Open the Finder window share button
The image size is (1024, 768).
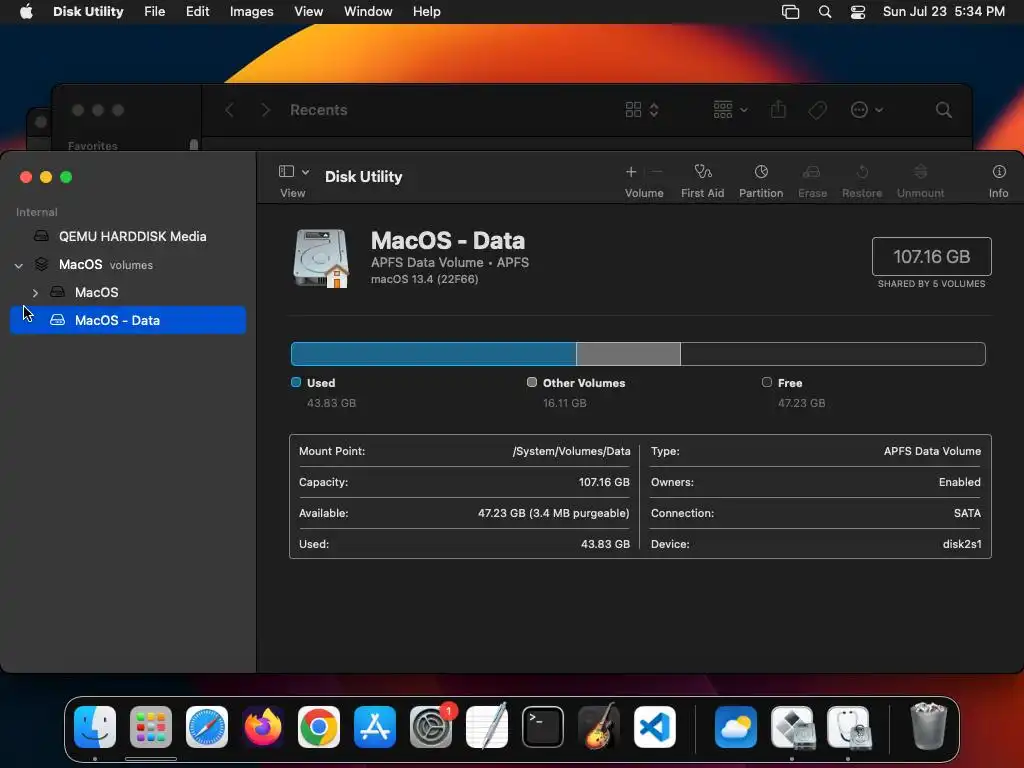[778, 110]
